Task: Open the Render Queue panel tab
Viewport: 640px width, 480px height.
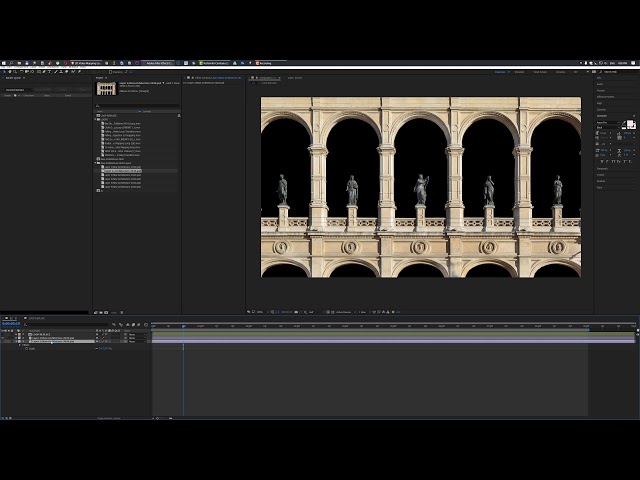Action: [13, 78]
